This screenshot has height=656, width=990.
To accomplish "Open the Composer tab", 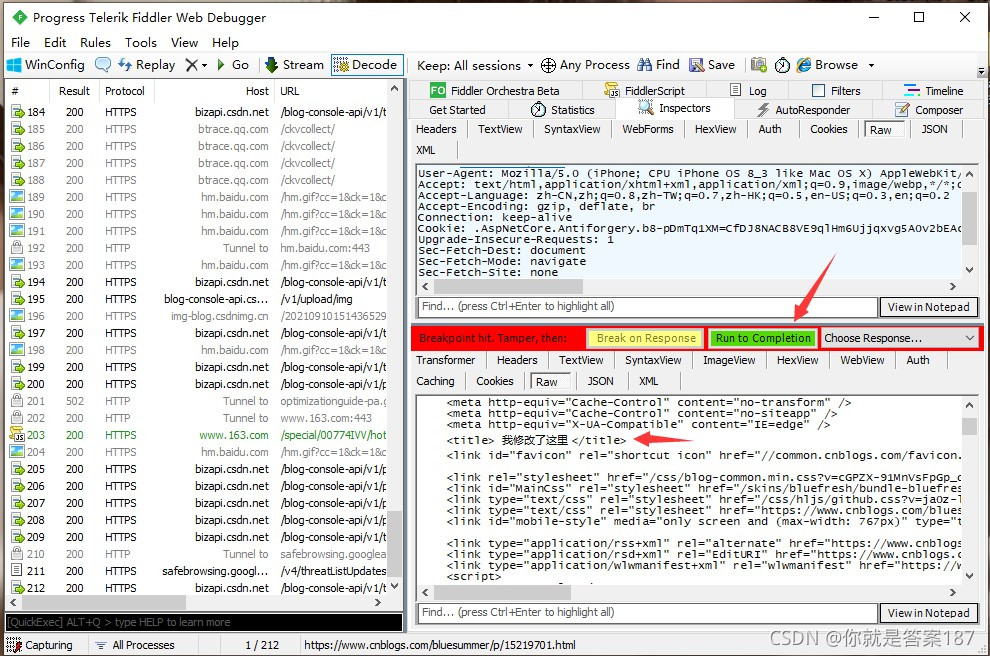I will pos(929,110).
